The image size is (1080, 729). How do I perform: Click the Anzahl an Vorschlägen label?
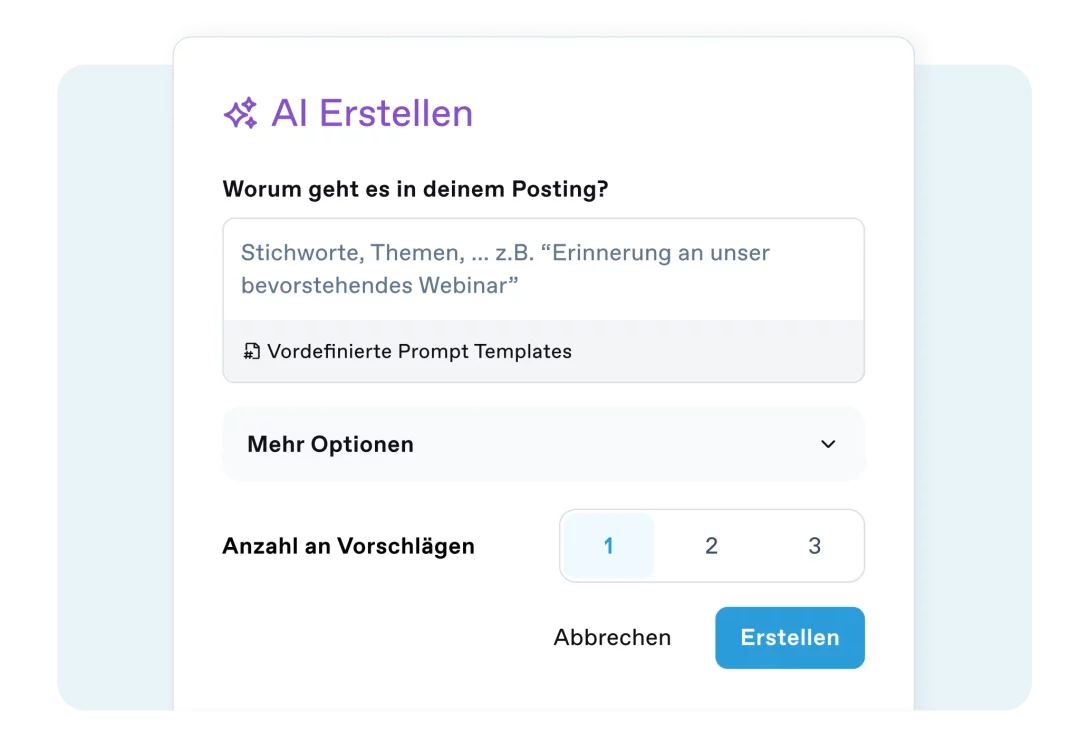click(348, 547)
